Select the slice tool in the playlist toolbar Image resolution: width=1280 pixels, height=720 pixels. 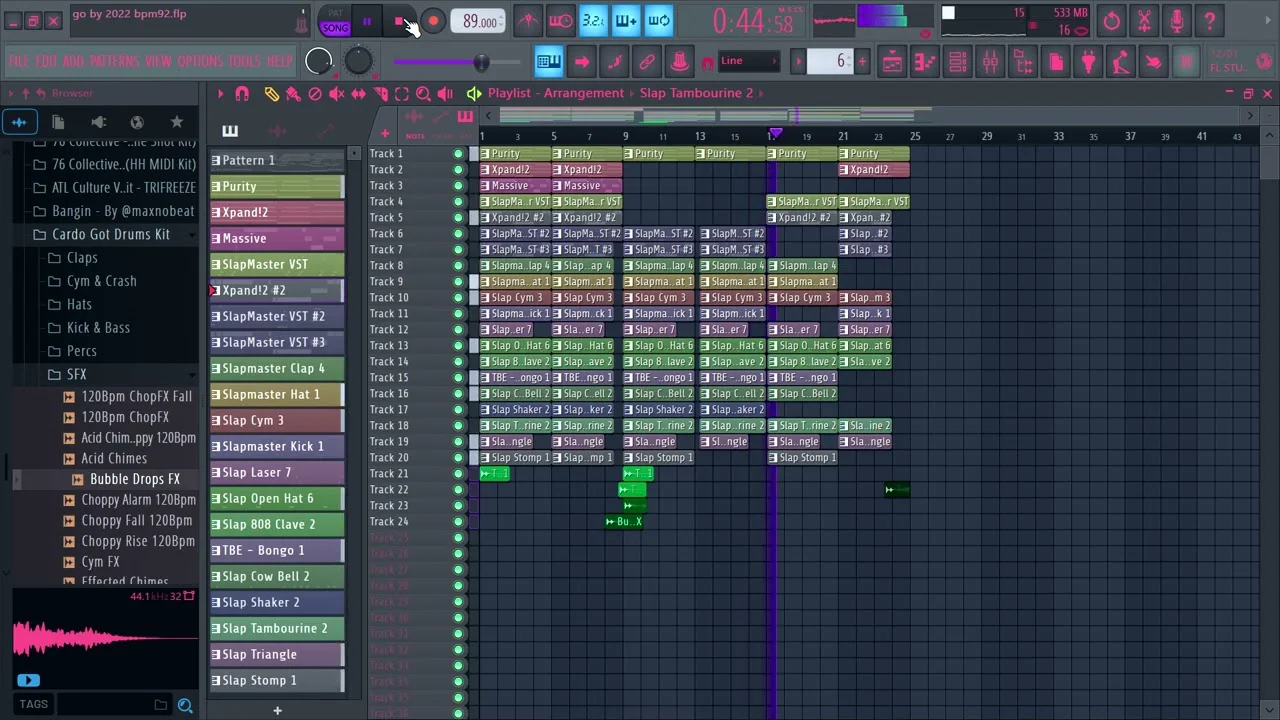[380, 94]
